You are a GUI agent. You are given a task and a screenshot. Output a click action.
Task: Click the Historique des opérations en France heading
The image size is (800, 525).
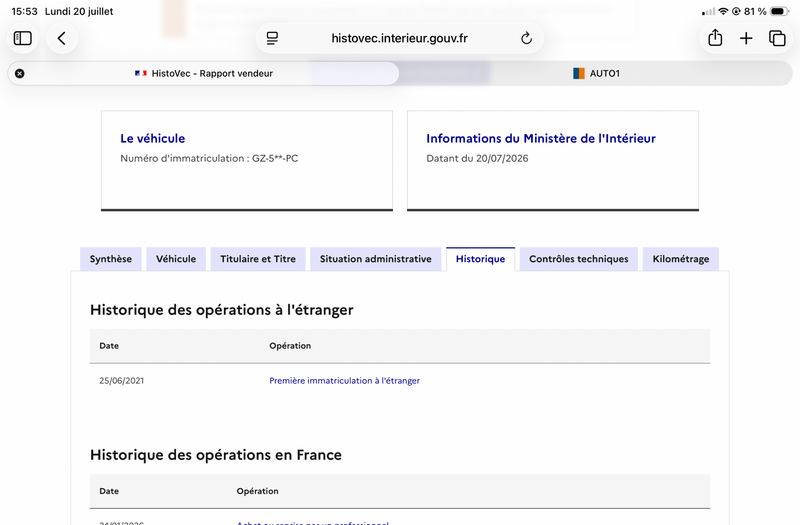pyautogui.click(x=216, y=455)
